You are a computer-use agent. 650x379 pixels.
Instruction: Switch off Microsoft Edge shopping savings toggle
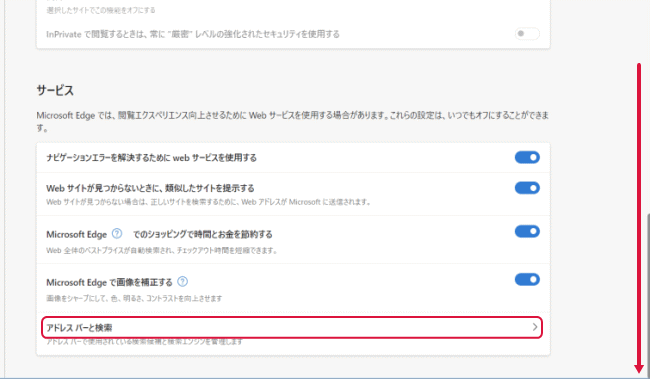(x=527, y=231)
